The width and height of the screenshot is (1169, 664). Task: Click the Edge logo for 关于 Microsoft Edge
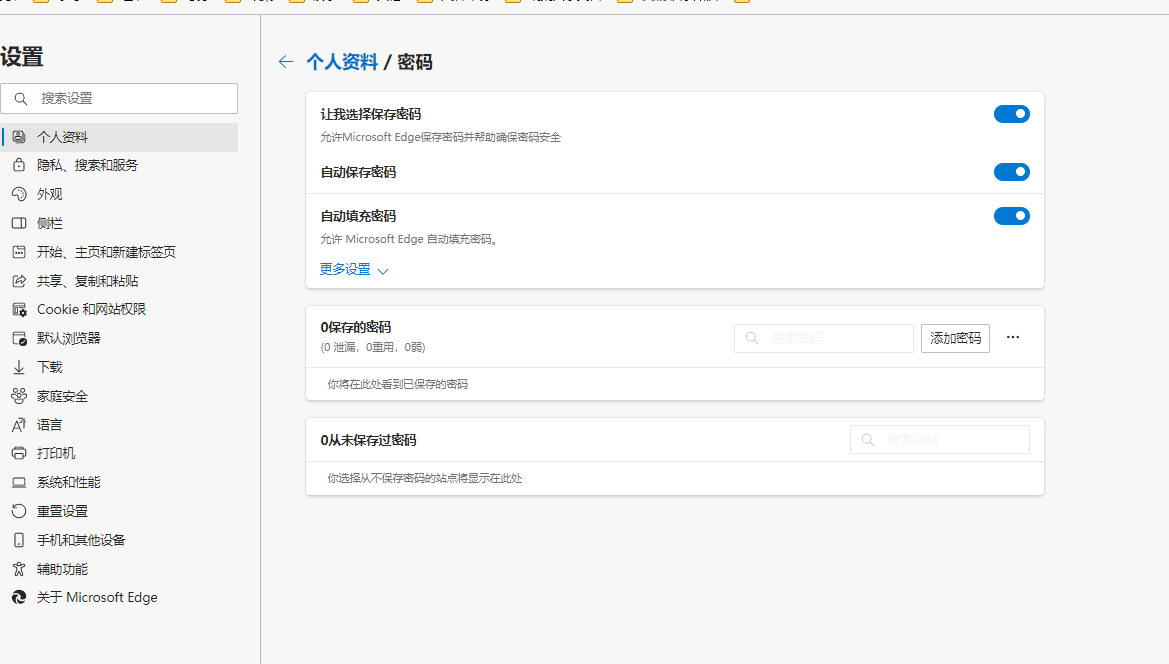click(19, 598)
